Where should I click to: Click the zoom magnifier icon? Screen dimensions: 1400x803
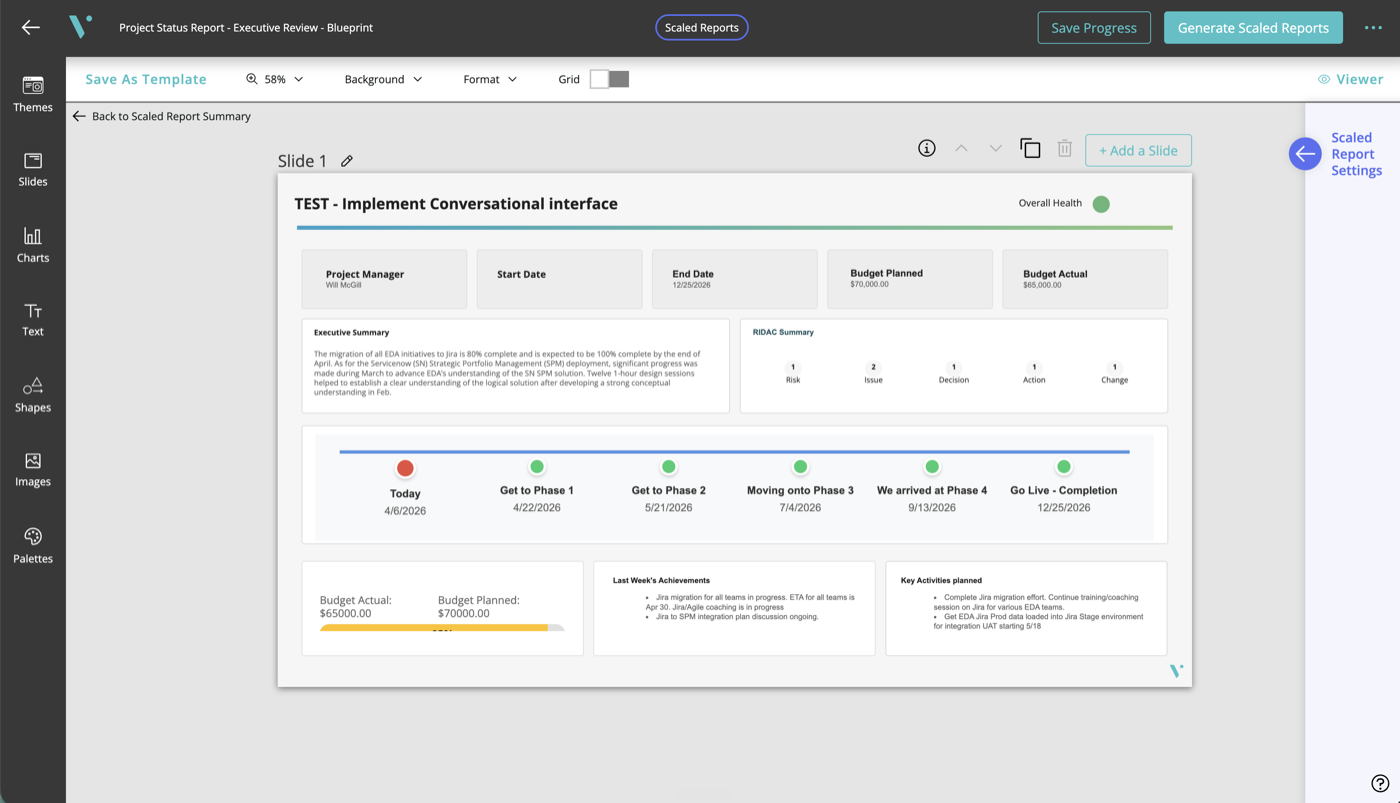point(252,79)
